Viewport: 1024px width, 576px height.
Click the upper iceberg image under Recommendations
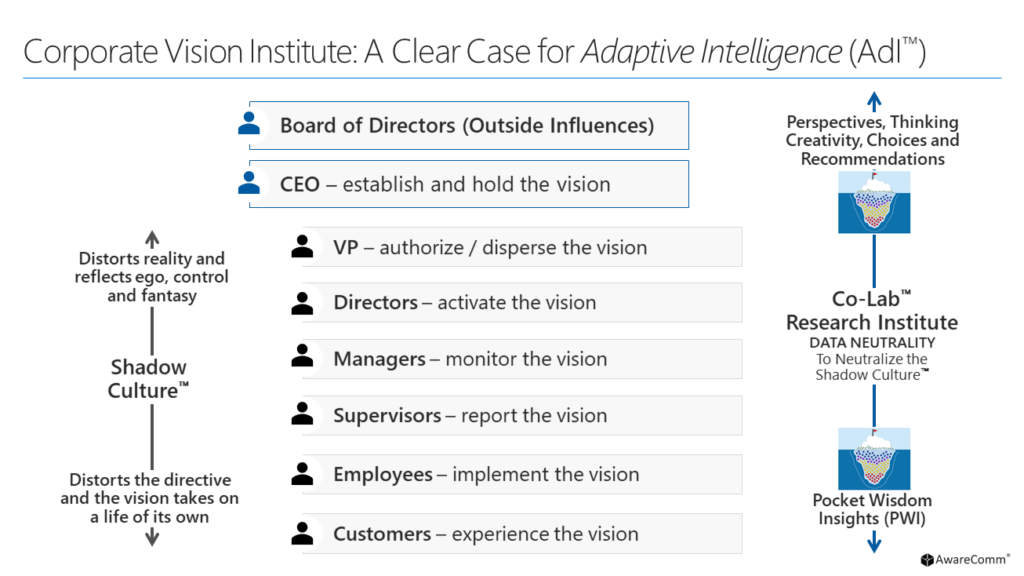point(874,202)
